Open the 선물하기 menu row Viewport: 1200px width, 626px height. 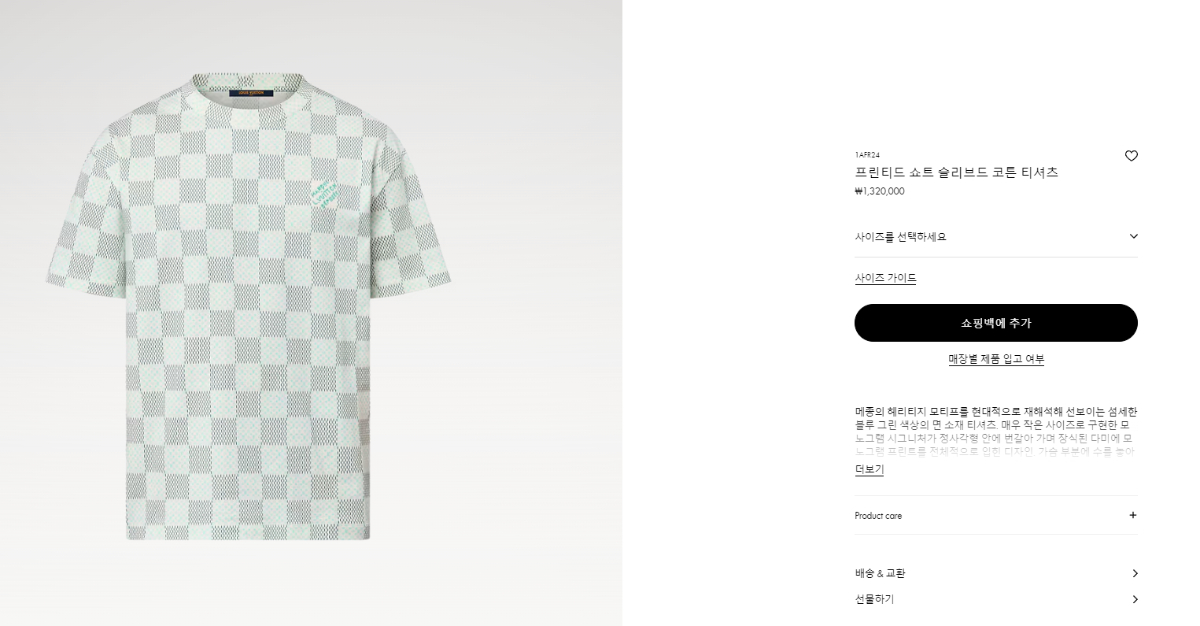tap(996, 599)
